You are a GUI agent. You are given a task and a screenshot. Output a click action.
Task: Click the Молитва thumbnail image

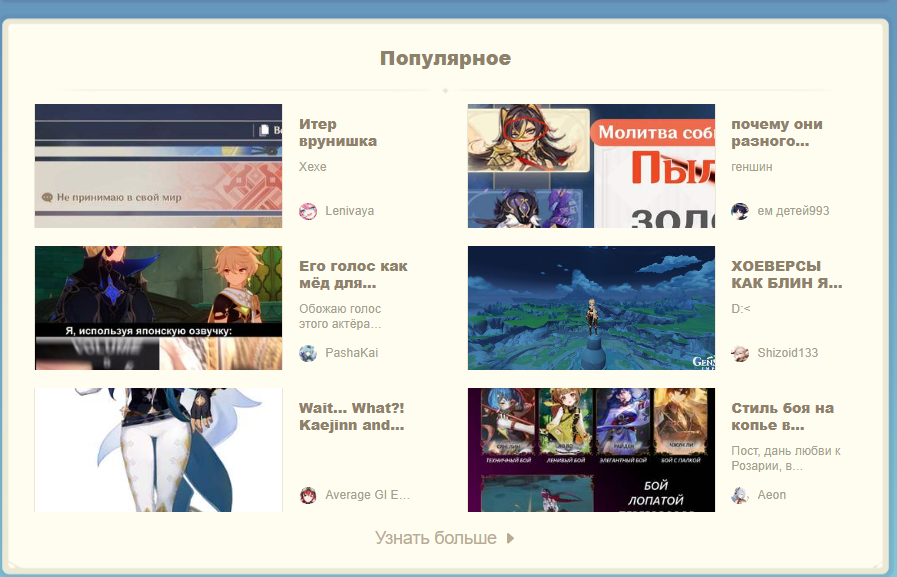coord(591,166)
